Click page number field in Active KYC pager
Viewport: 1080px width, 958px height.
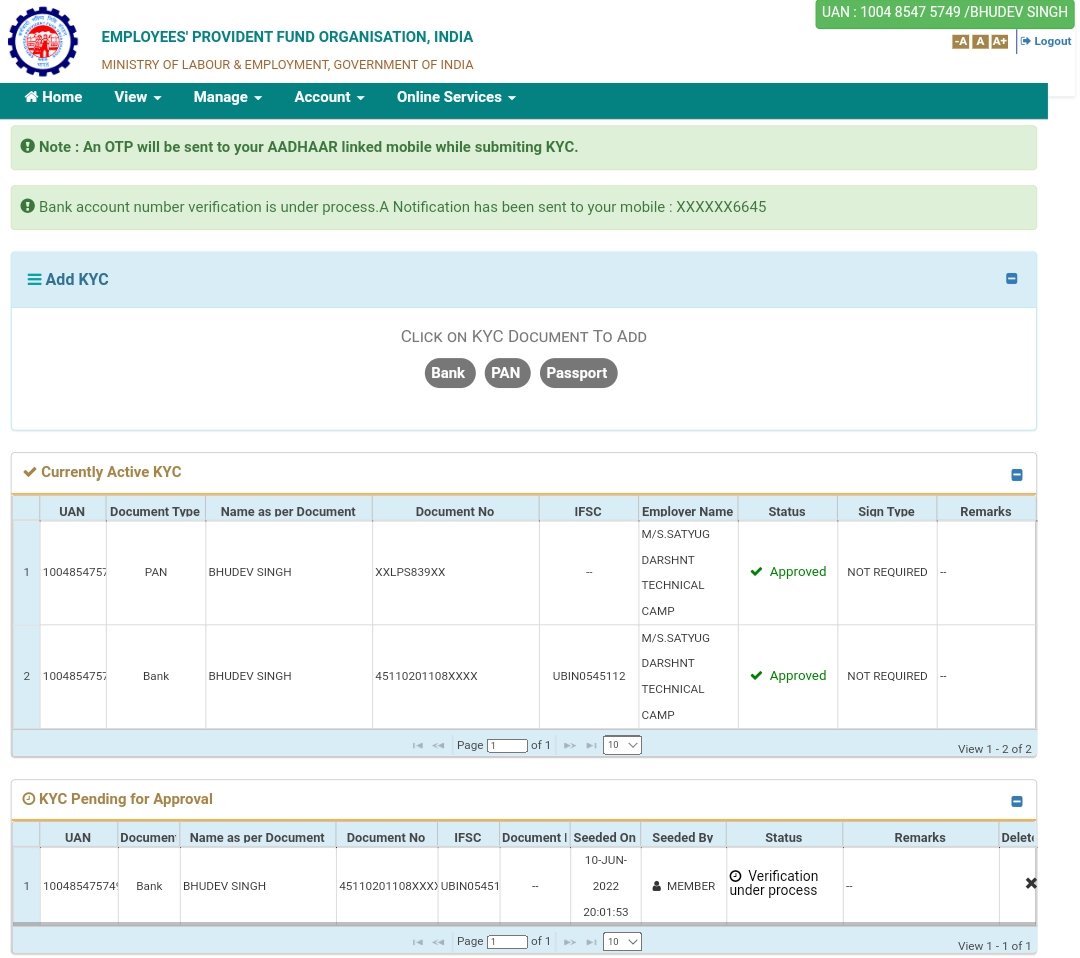507,746
